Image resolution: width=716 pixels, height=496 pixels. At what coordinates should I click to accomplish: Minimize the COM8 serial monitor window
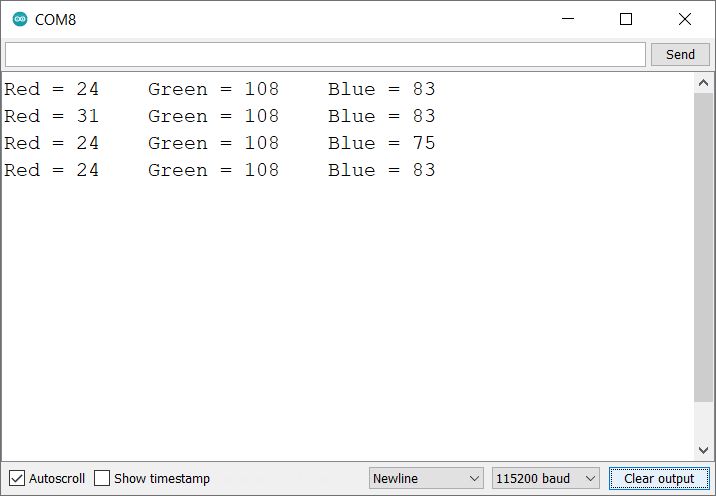pos(568,19)
